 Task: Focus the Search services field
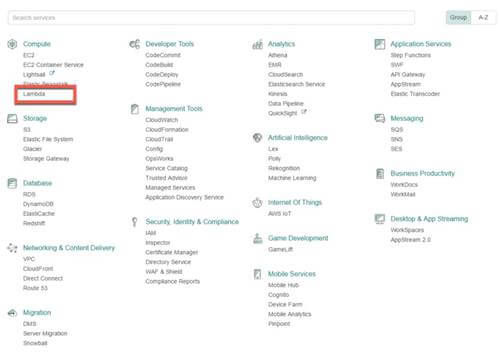click(211, 18)
